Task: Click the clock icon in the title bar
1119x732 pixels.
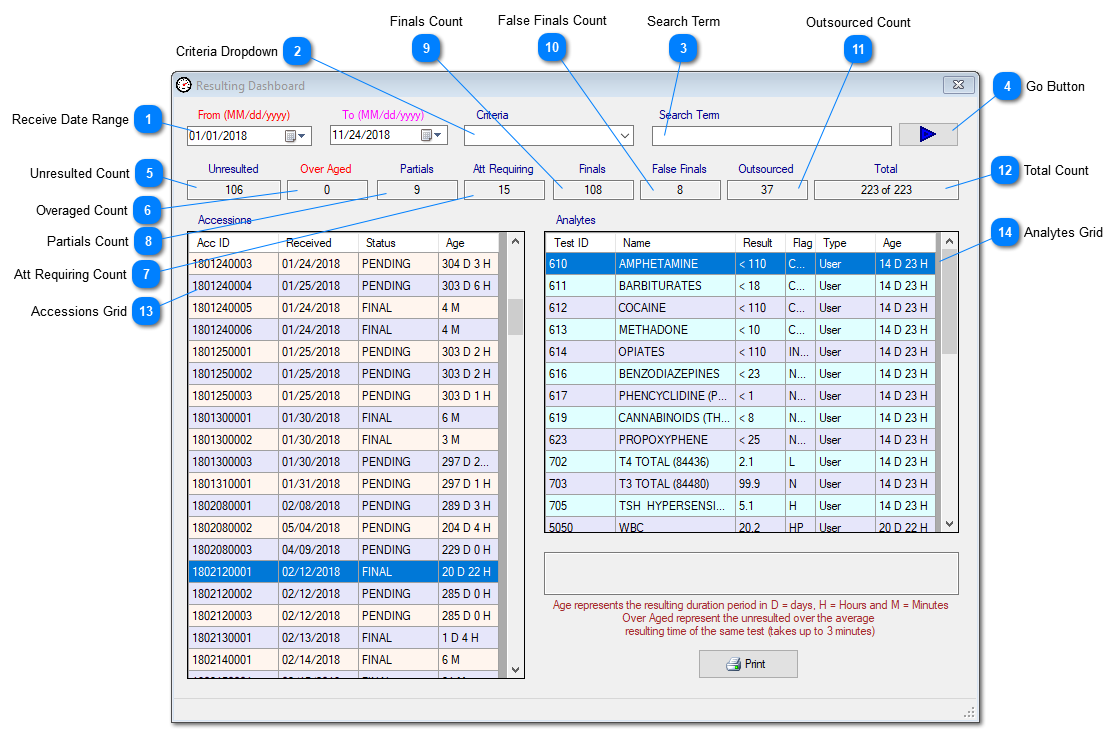Action: (183, 86)
